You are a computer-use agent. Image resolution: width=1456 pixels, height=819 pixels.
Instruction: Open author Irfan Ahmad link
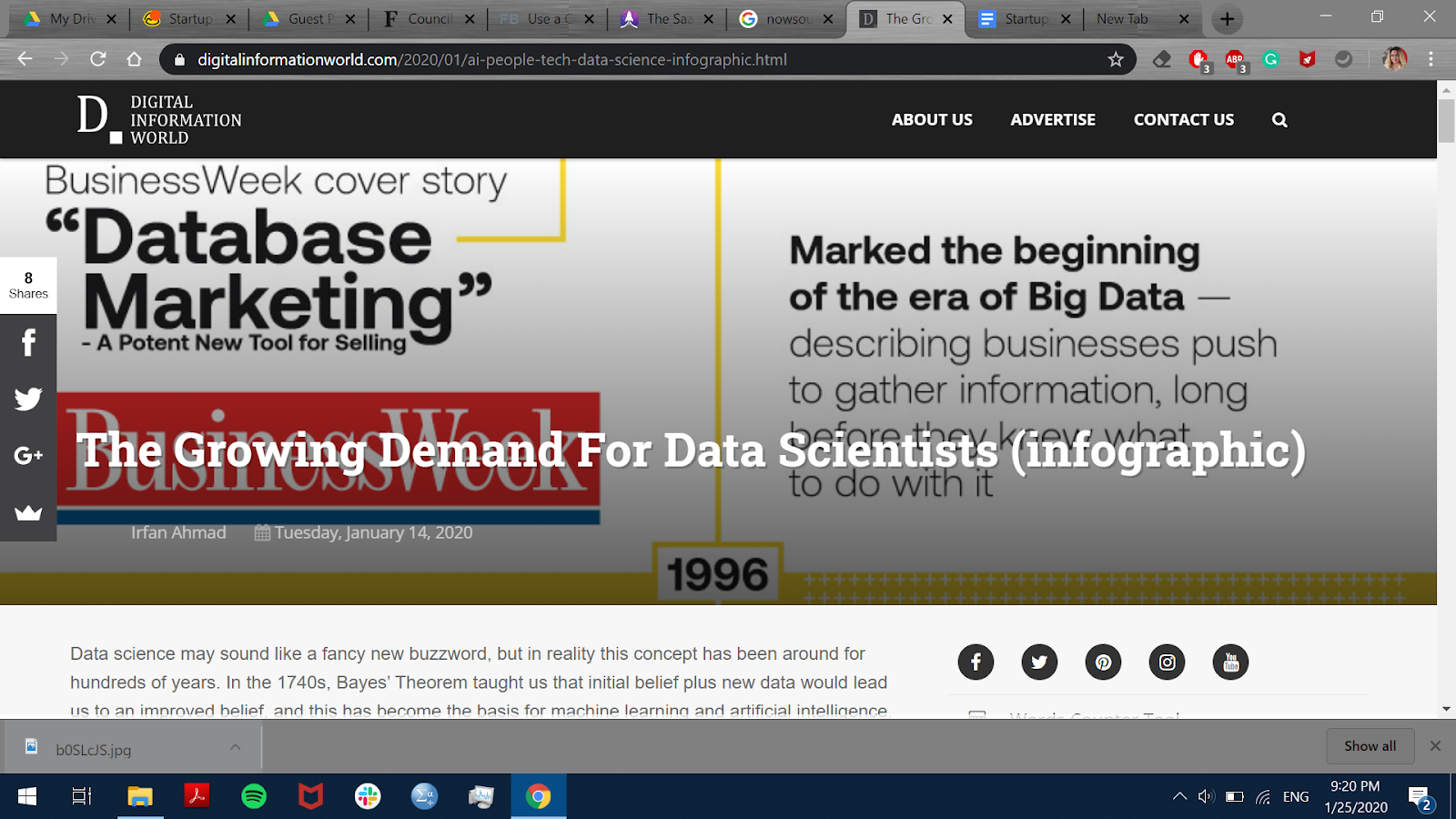pos(178,532)
